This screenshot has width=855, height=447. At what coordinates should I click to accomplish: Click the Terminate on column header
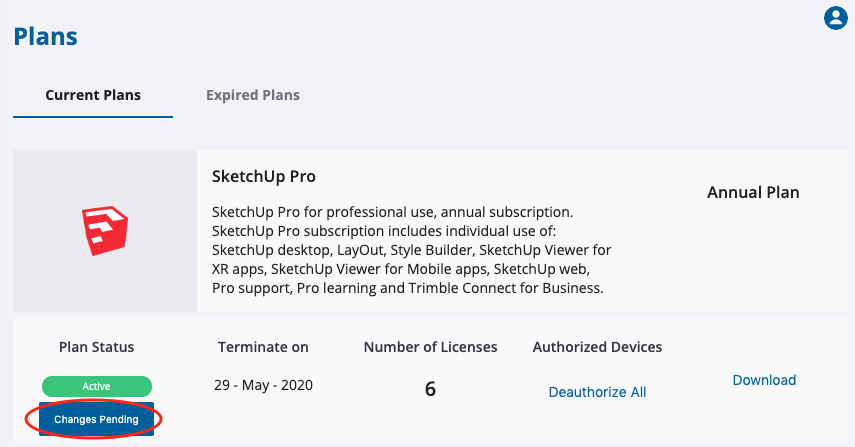click(x=263, y=347)
